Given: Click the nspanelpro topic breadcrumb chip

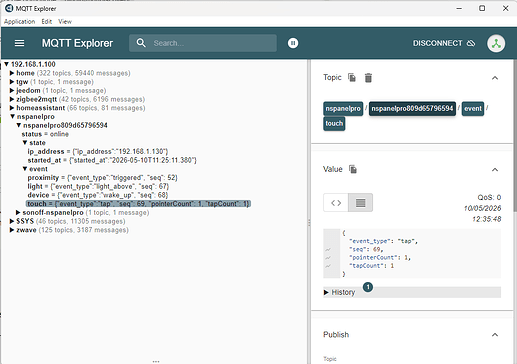Looking at the screenshot, I should [343, 109].
